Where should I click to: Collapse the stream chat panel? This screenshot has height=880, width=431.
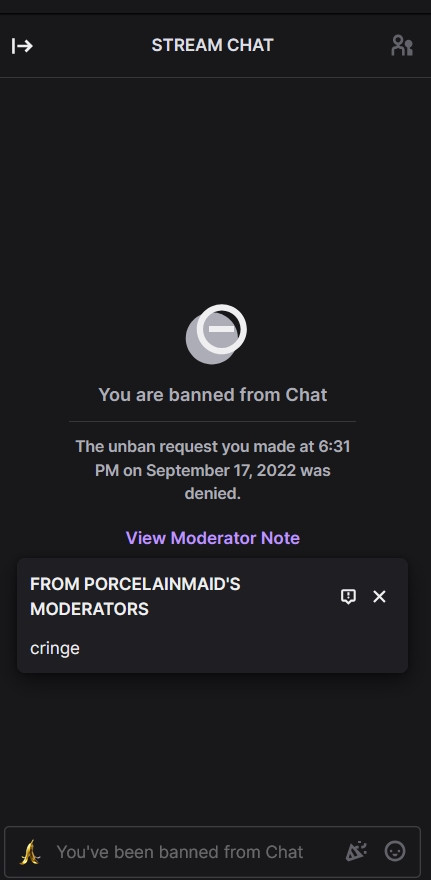[22, 45]
